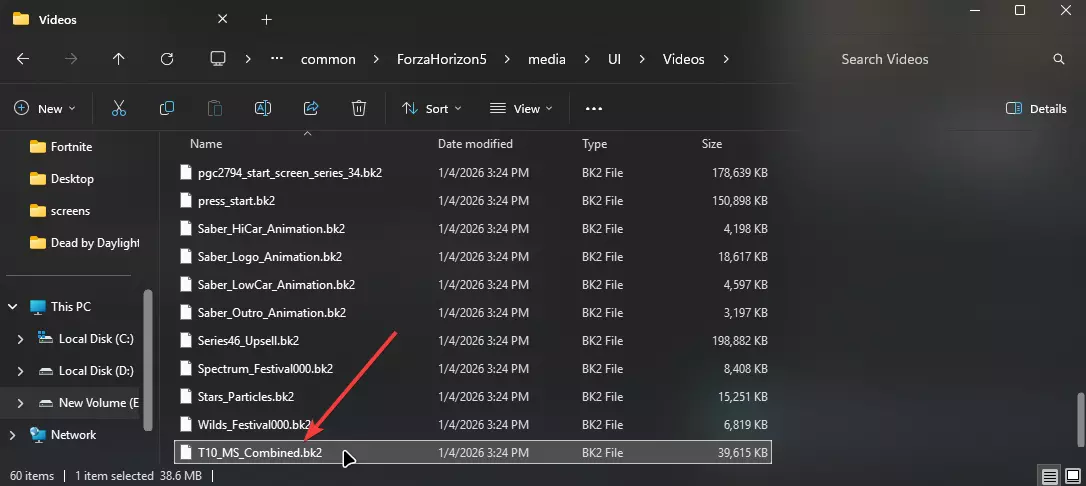
Task: Click the Cut scissors icon
Action: click(x=118, y=108)
